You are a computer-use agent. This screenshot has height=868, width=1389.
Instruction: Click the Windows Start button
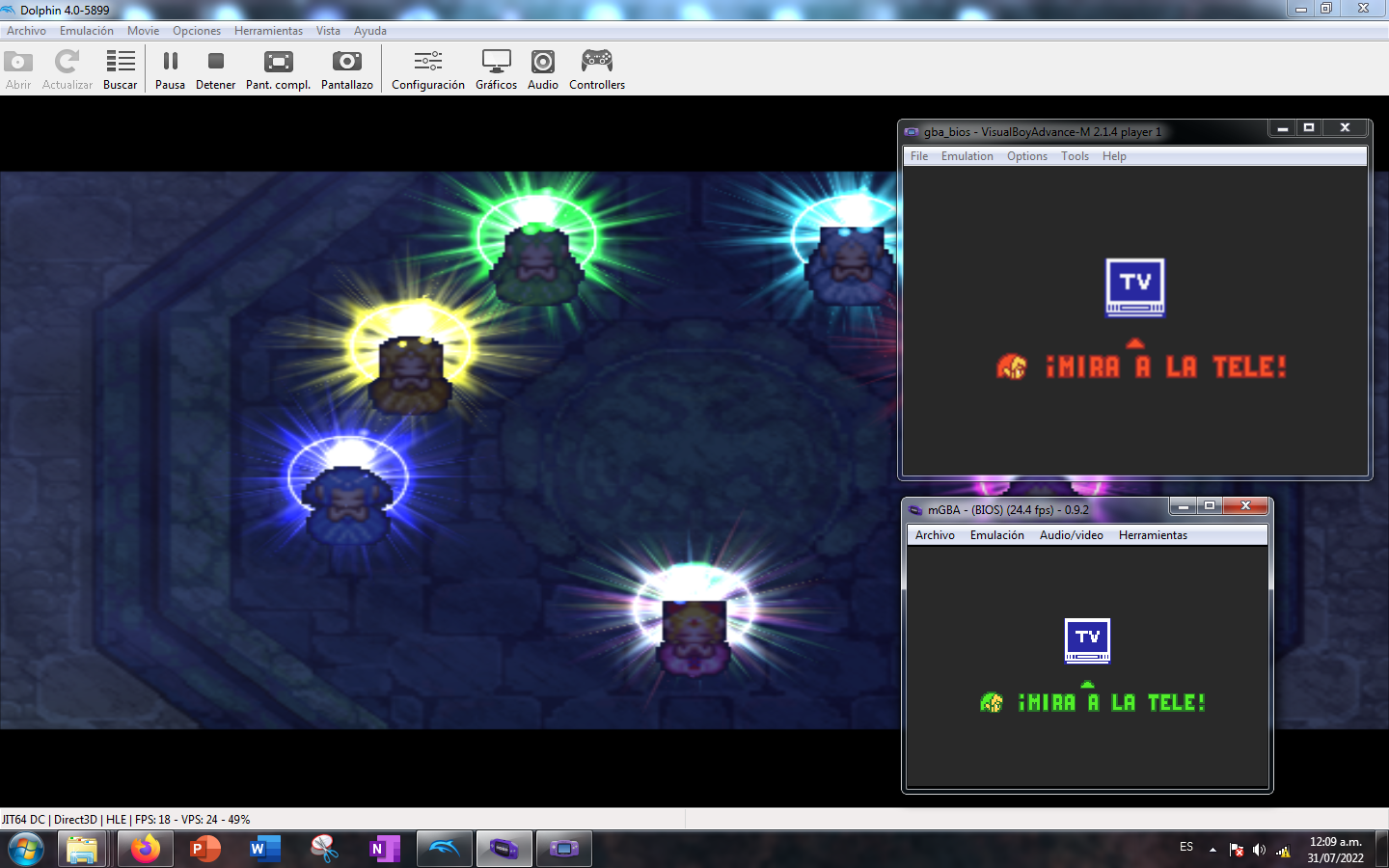click(26, 849)
